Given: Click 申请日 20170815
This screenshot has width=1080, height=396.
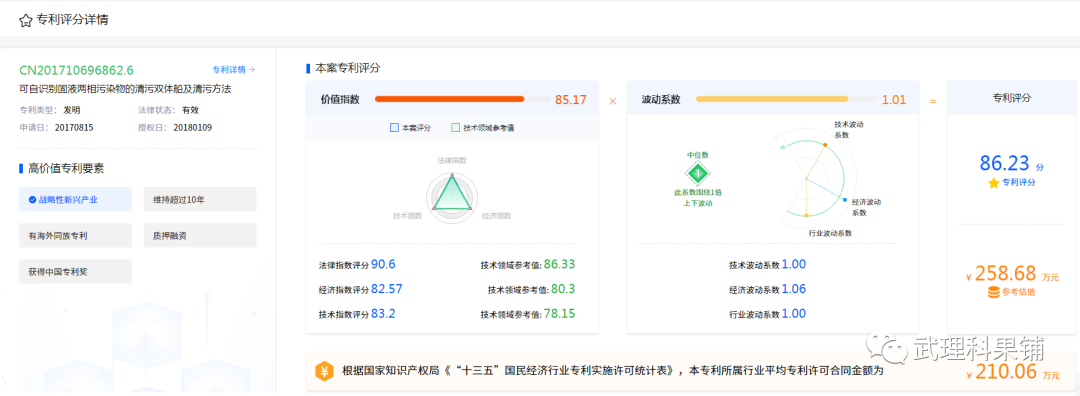Looking at the screenshot, I should click(x=56, y=127).
